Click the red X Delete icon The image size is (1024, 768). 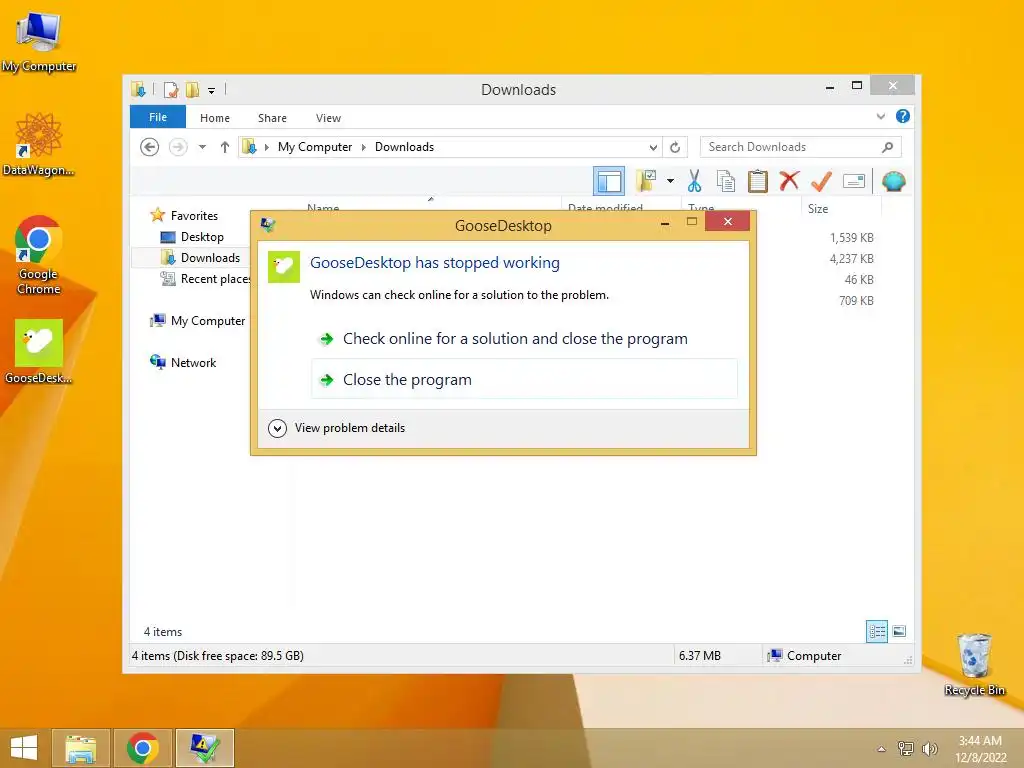pyautogui.click(x=790, y=180)
